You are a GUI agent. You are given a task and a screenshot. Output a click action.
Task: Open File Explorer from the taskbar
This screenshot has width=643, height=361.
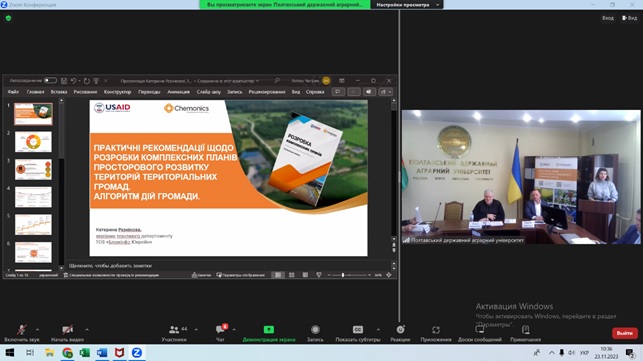point(50,353)
